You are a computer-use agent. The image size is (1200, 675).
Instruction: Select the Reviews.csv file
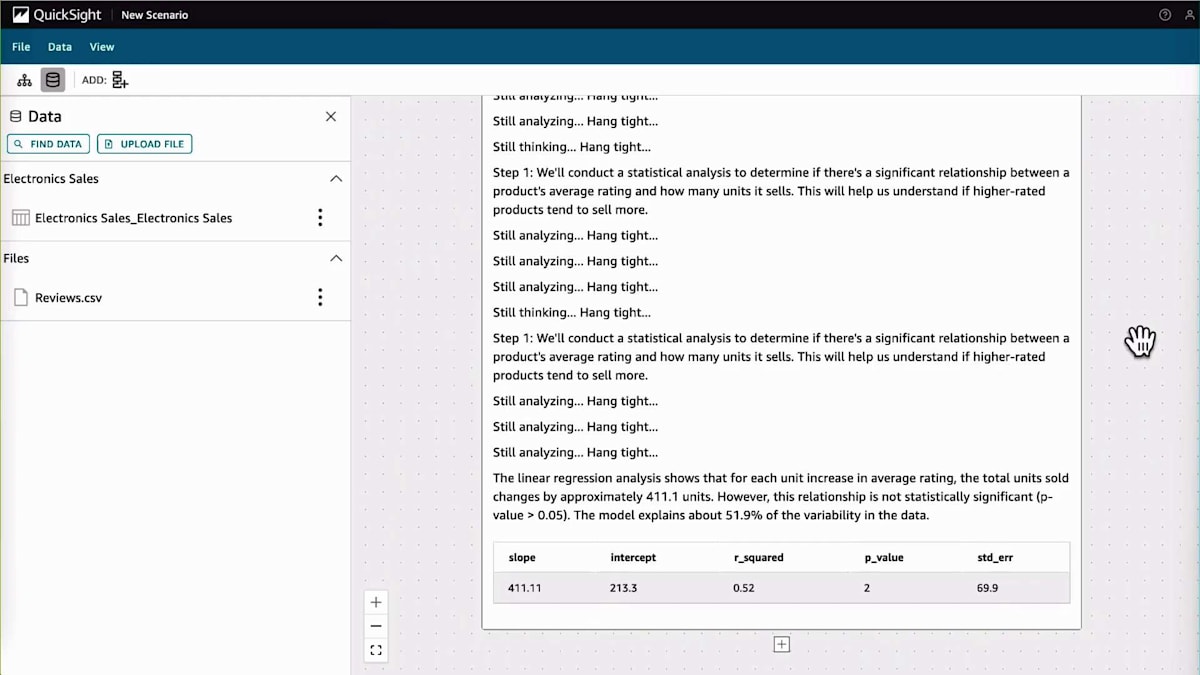(x=68, y=297)
